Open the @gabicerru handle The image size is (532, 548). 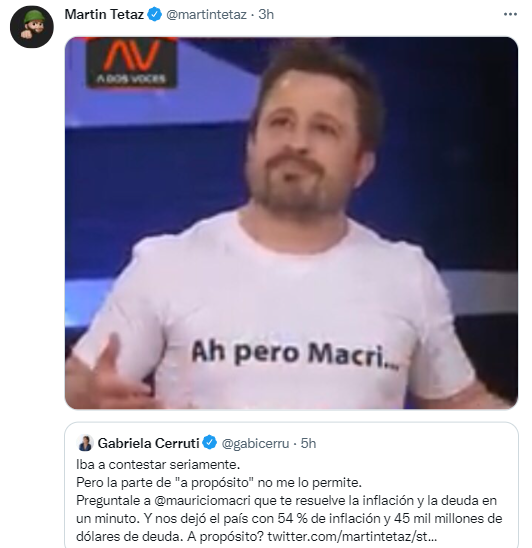(x=256, y=444)
